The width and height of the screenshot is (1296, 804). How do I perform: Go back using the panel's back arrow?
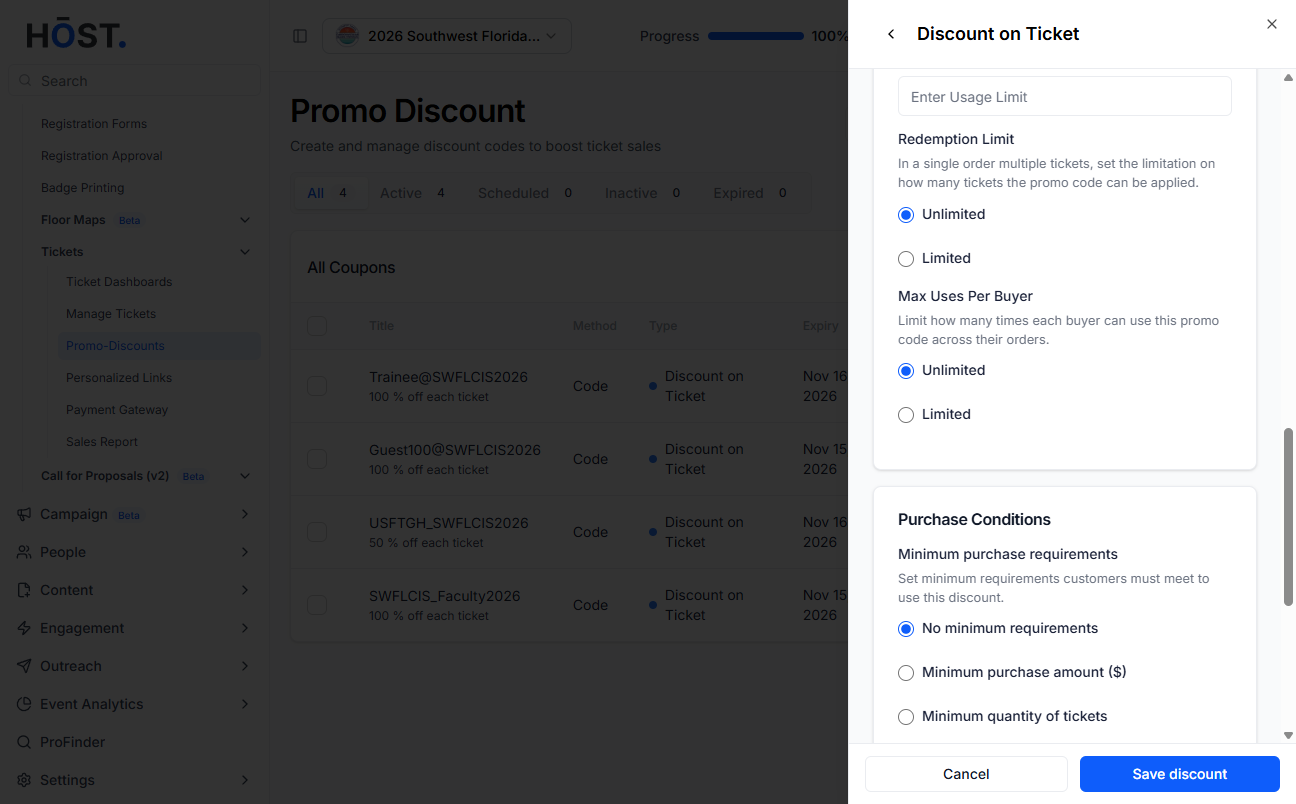coord(891,34)
